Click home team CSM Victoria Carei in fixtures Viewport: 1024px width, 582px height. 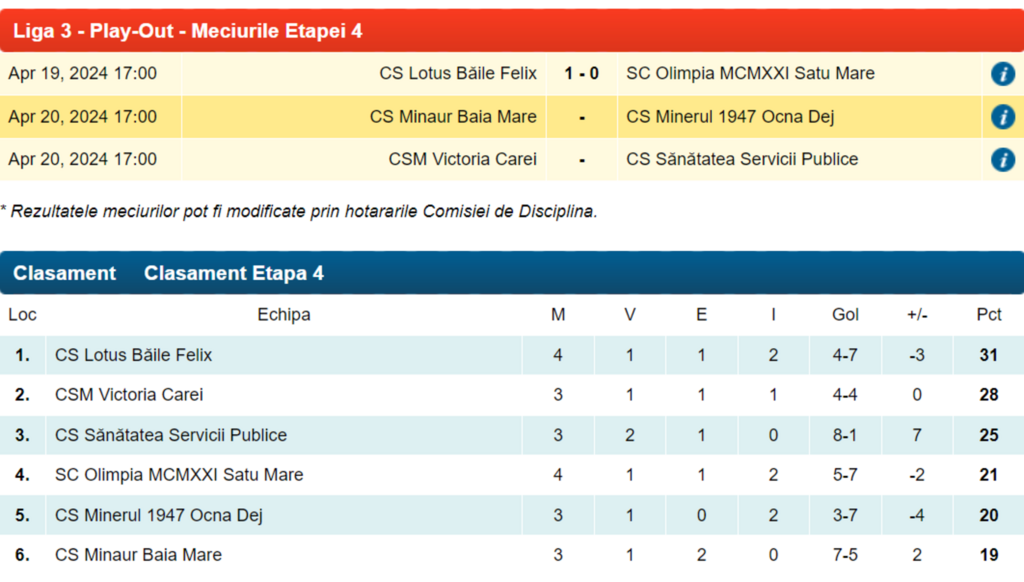(x=463, y=160)
